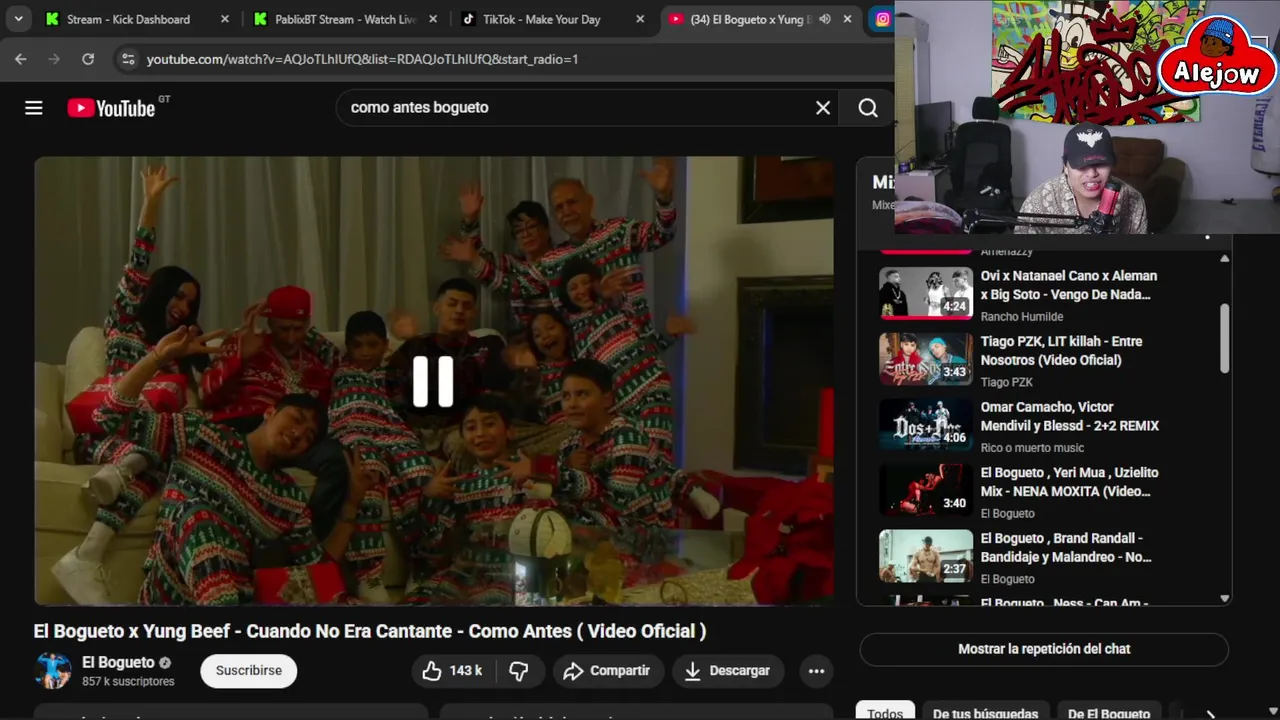1280x720 pixels.
Task: Switch to the Instagram tab
Action: coord(882,19)
